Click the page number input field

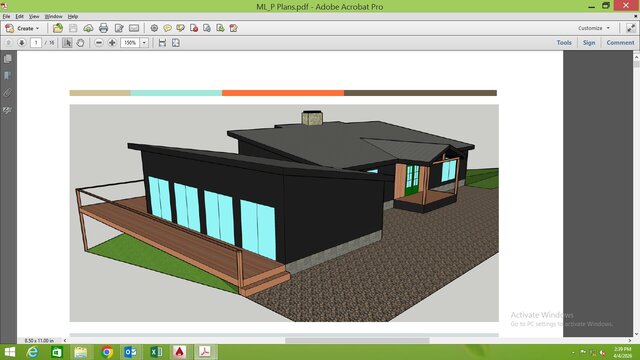36,42
